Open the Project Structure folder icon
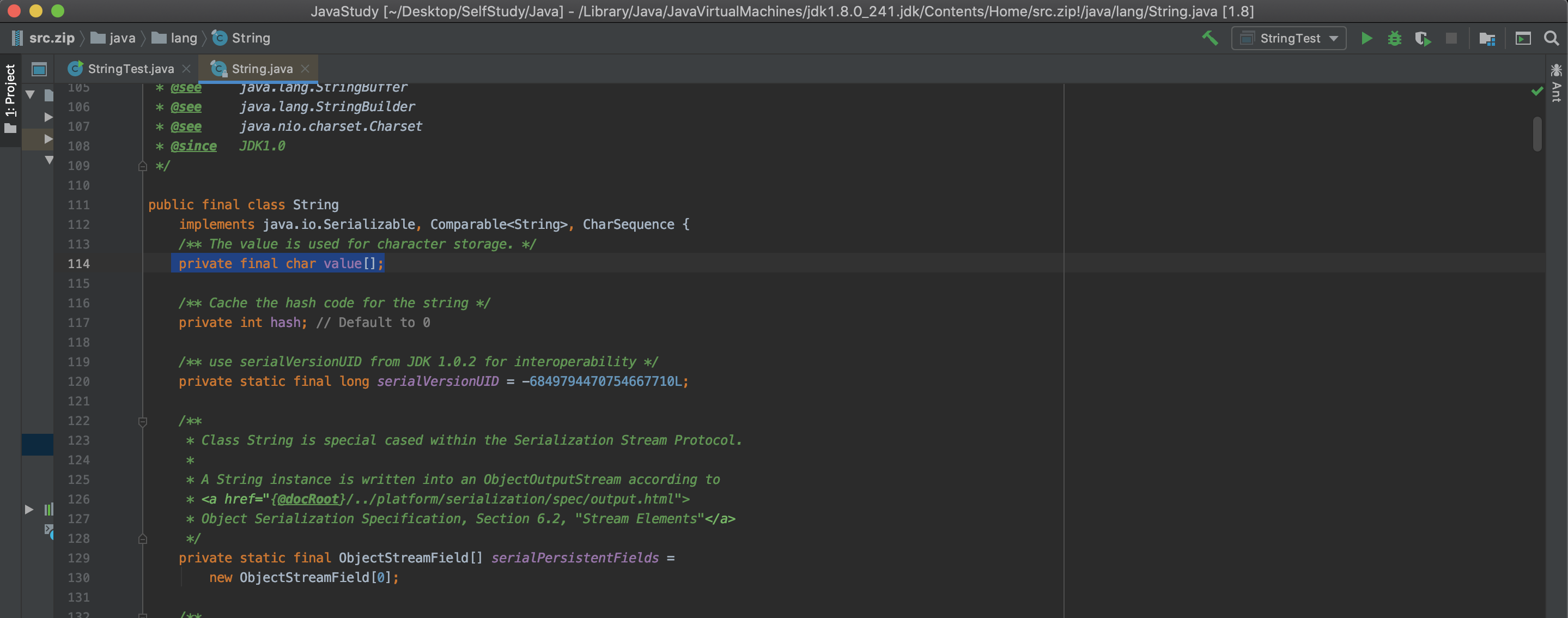The height and width of the screenshot is (618, 1568). coord(1487,39)
